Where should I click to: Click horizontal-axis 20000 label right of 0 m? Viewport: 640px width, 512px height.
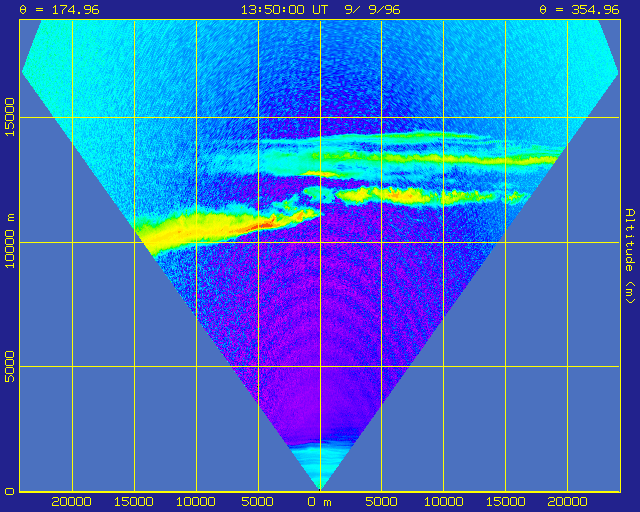click(x=567, y=502)
